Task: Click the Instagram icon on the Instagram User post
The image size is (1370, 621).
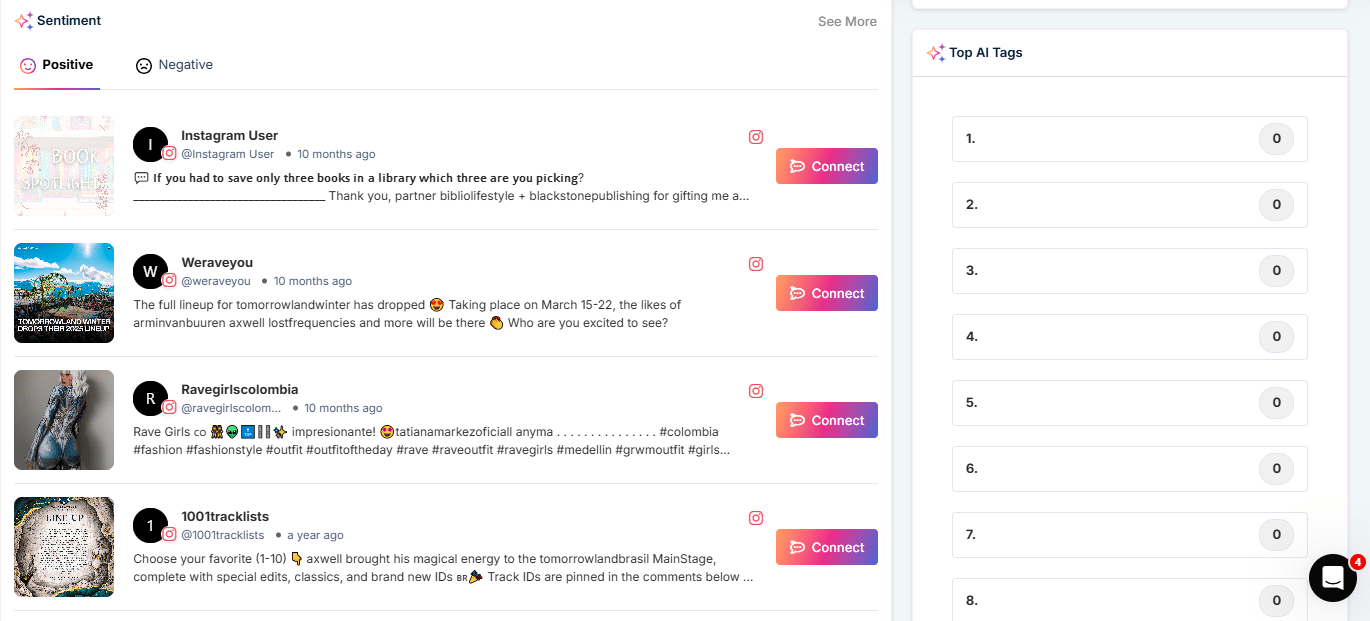Action: point(756,137)
